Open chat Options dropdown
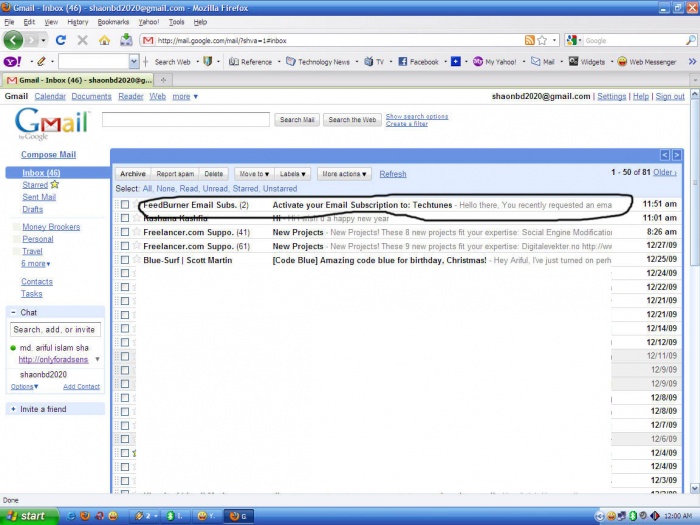This screenshot has width=700, height=525. pos(25,387)
